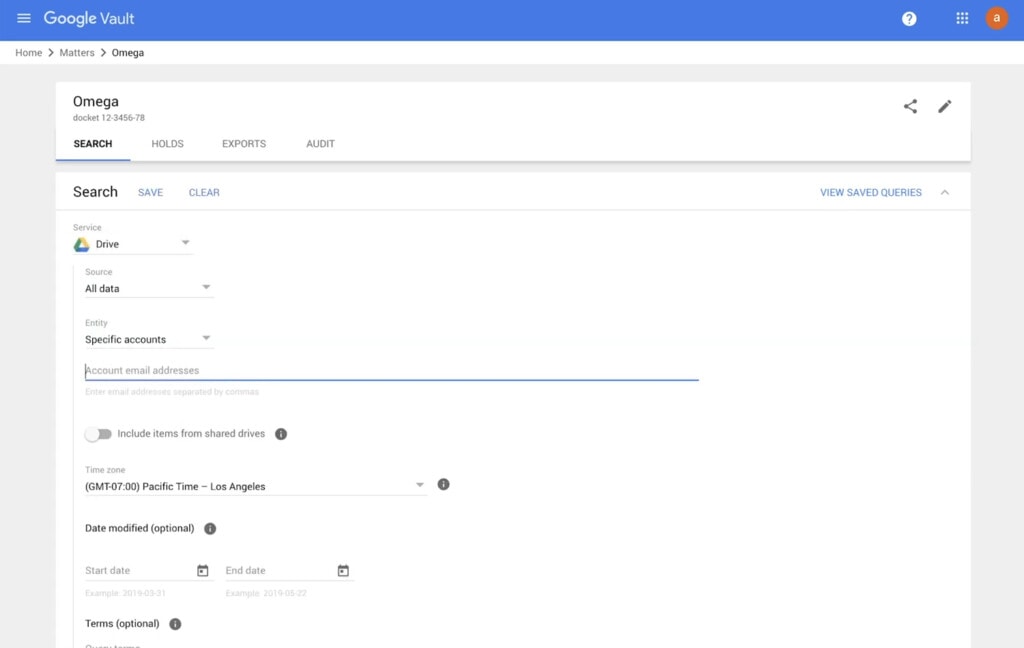Open End date calendar picker
The image size is (1024, 648).
point(343,570)
